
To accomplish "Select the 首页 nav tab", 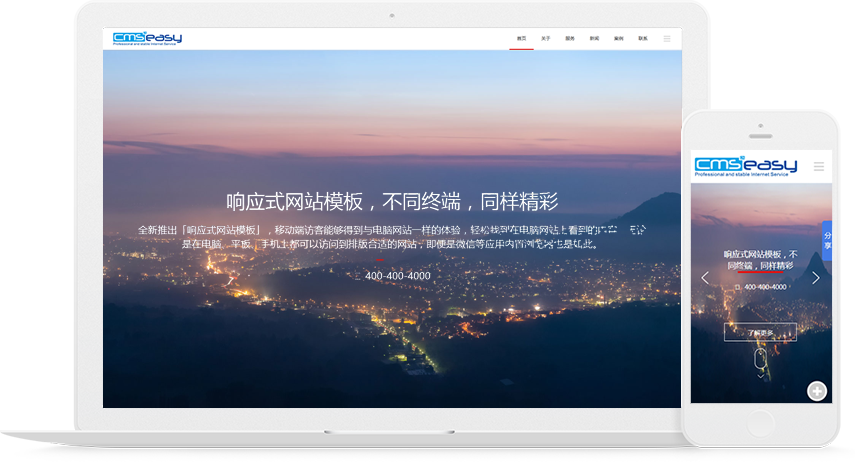I will pos(521,39).
